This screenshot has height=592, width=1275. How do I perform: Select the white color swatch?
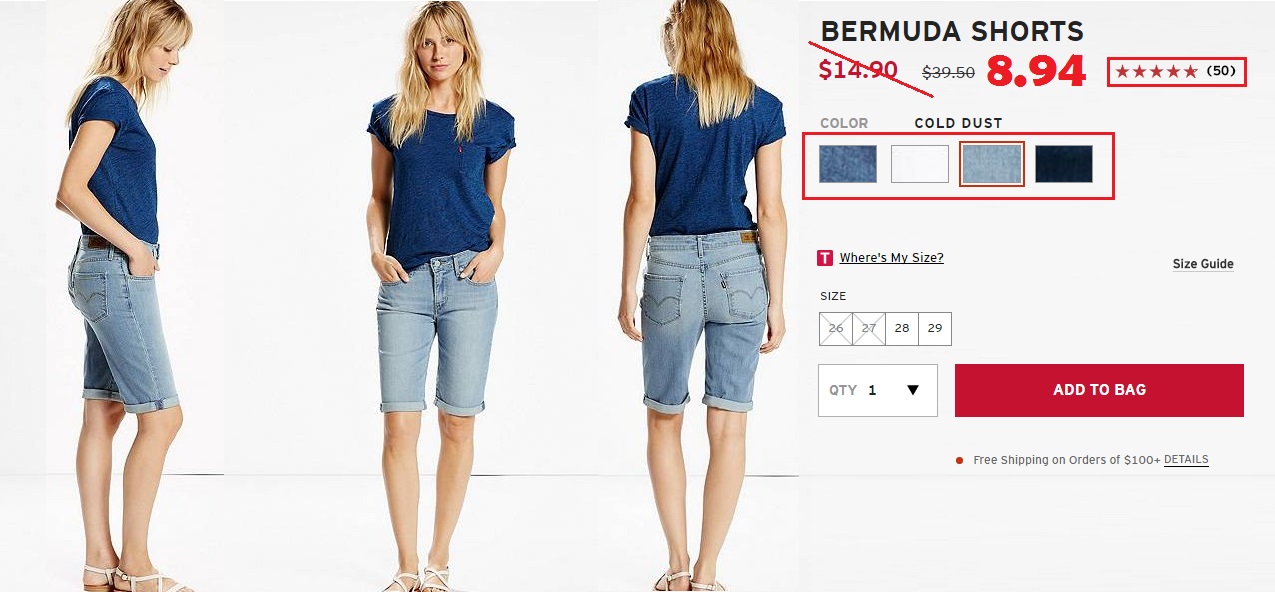(920, 164)
